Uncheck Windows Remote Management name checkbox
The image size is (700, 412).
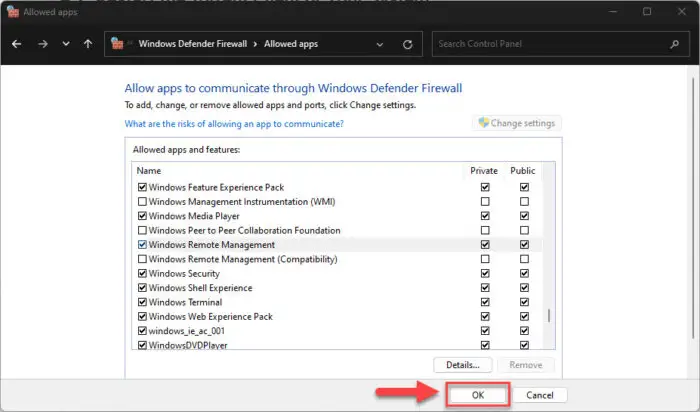(x=142, y=245)
